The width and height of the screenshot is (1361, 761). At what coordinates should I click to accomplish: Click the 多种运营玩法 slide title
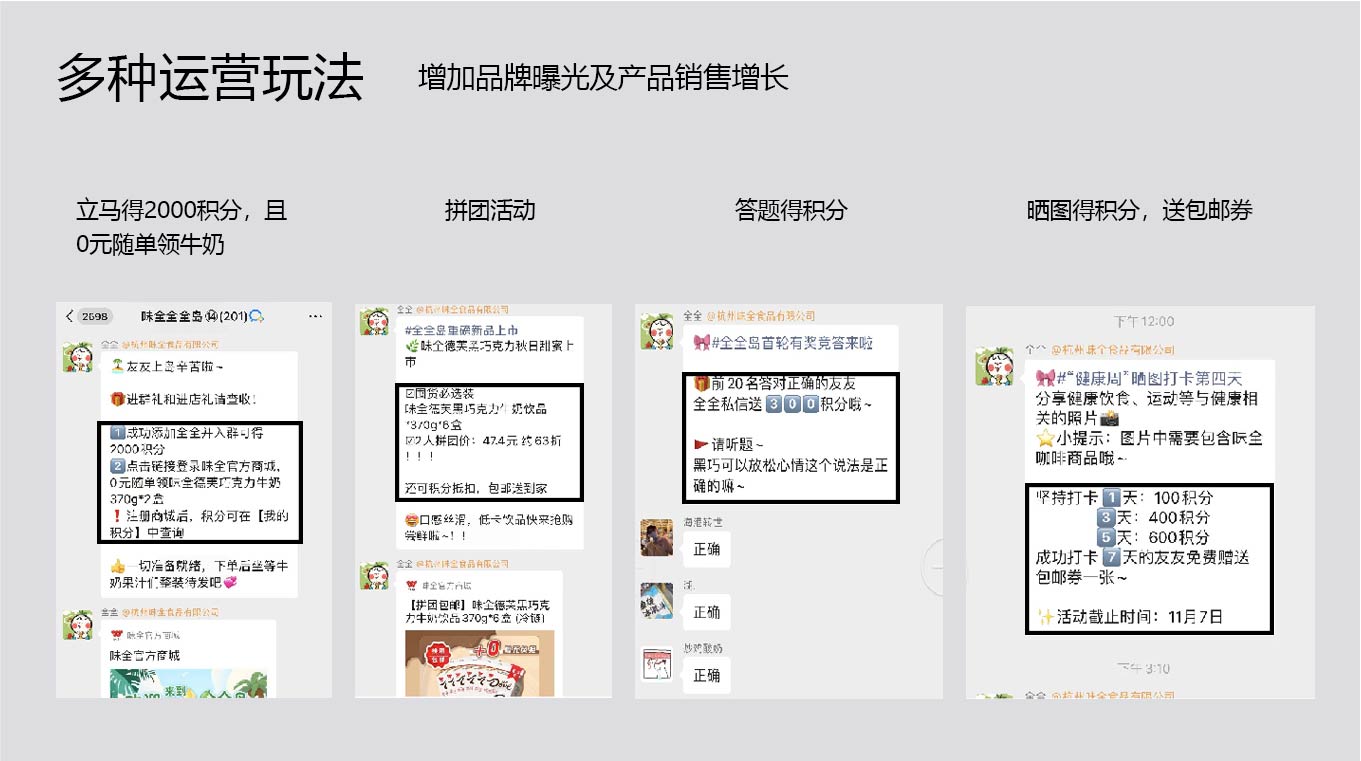pos(210,79)
